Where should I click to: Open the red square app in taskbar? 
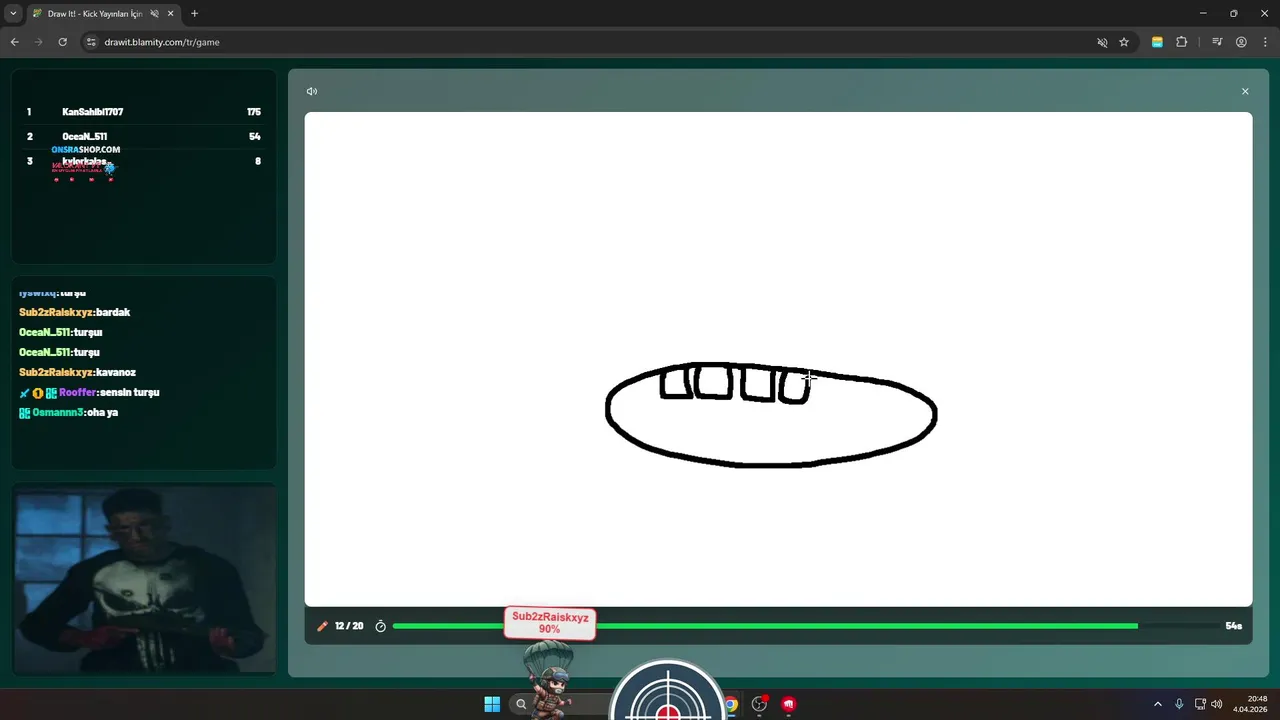pyautogui.click(x=789, y=704)
